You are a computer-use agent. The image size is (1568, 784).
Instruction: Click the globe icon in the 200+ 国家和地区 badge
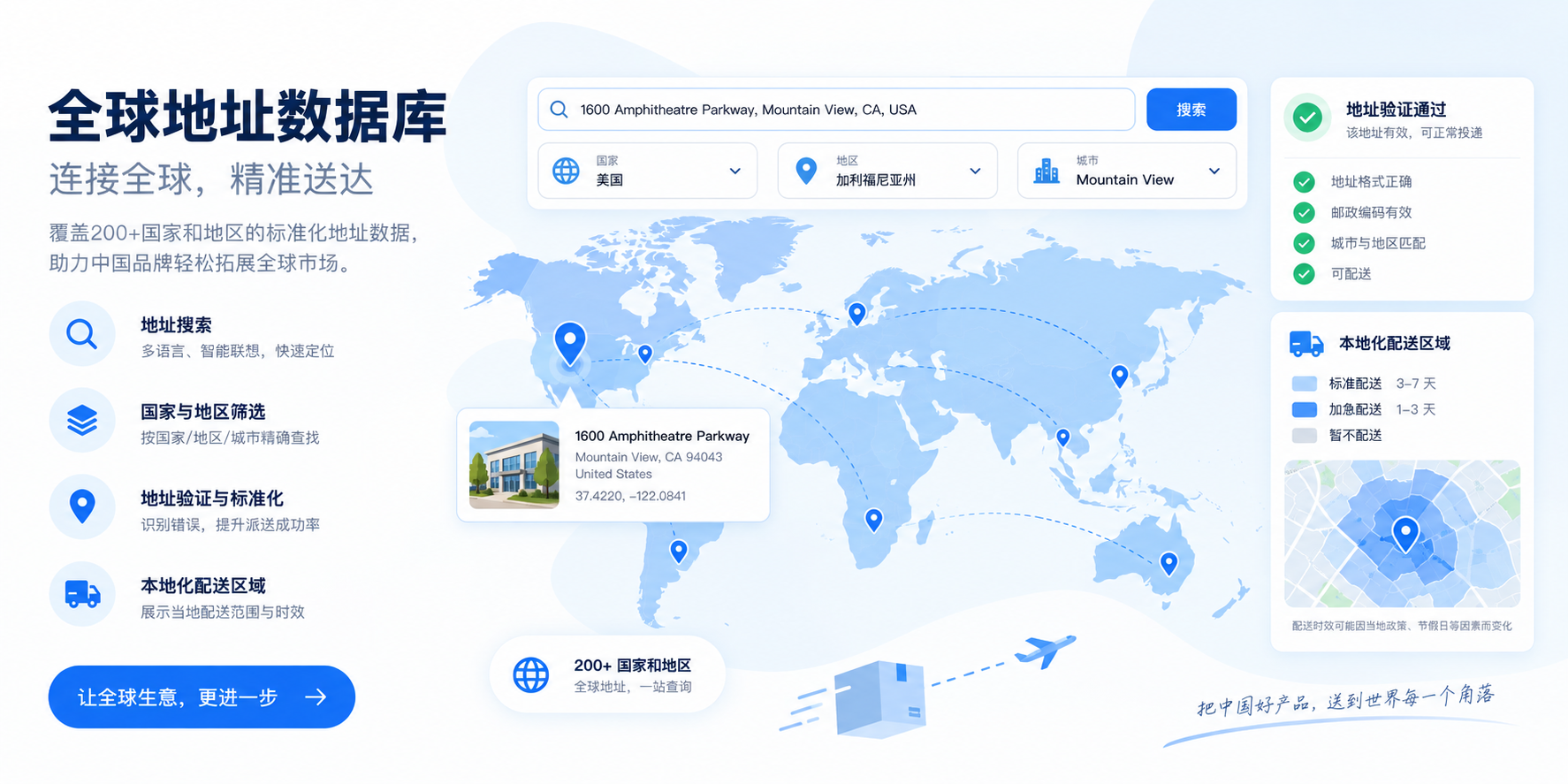[x=531, y=675]
